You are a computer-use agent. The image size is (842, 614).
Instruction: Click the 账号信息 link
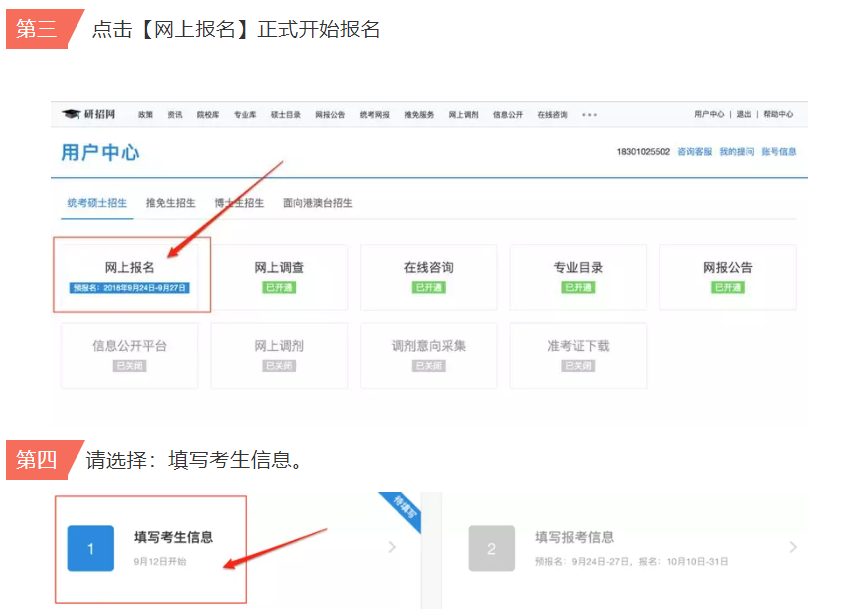point(779,152)
